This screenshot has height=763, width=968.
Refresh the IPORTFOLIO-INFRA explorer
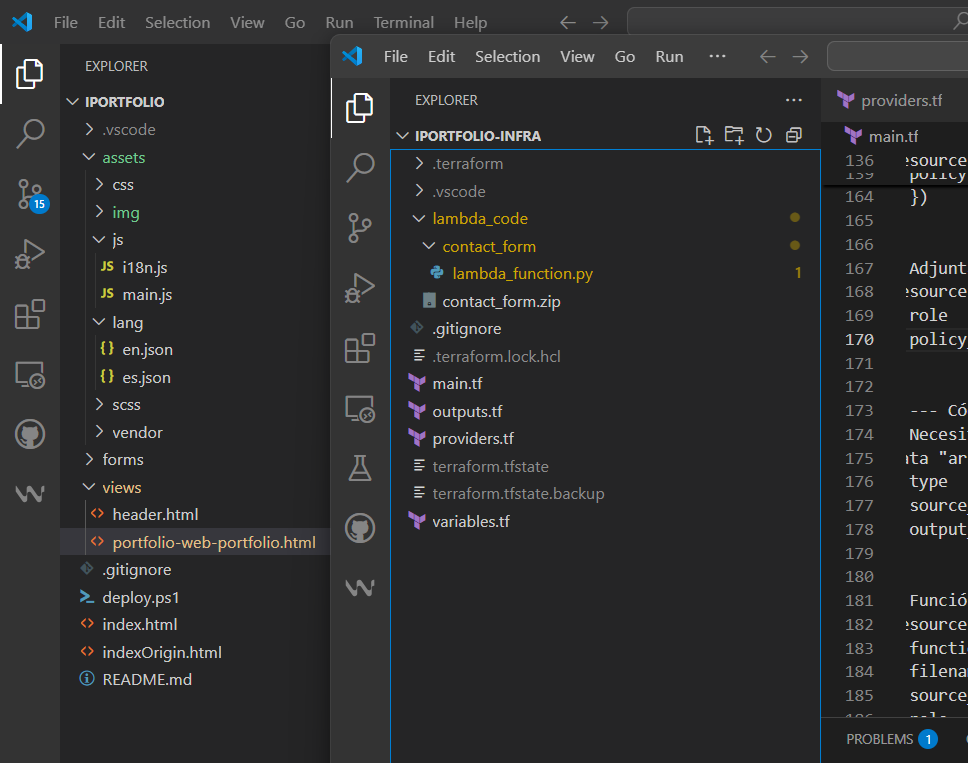[x=763, y=134]
